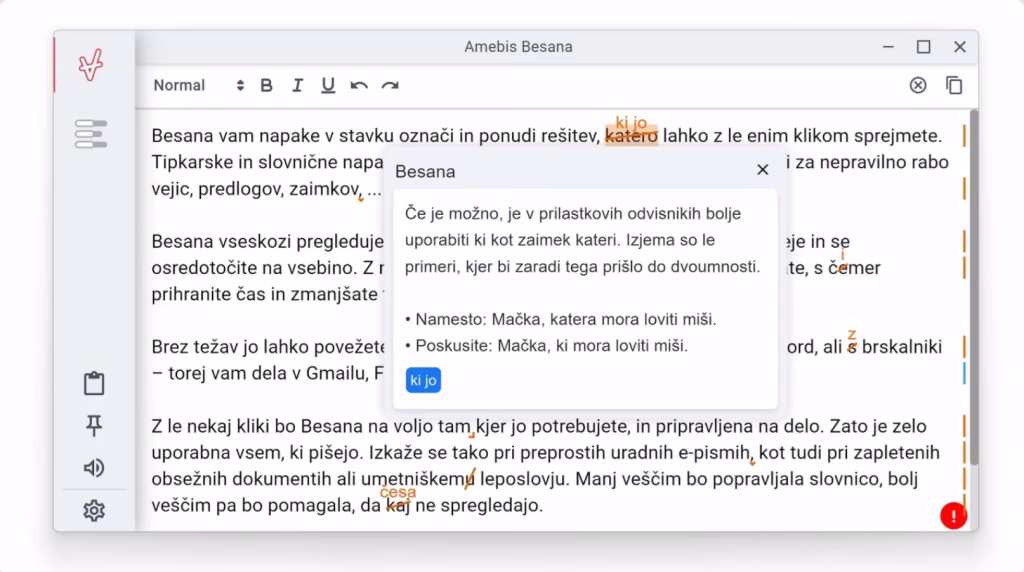Open the sliders settings panel in sidebar
The image size is (1024, 572).
(x=91, y=134)
